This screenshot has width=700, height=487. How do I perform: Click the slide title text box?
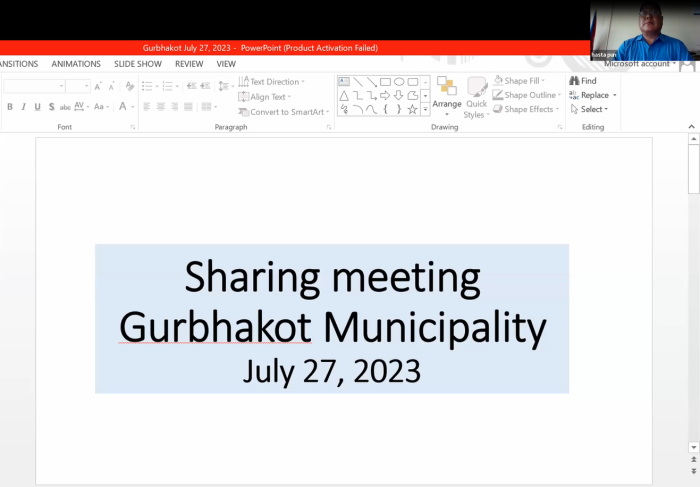click(332, 318)
